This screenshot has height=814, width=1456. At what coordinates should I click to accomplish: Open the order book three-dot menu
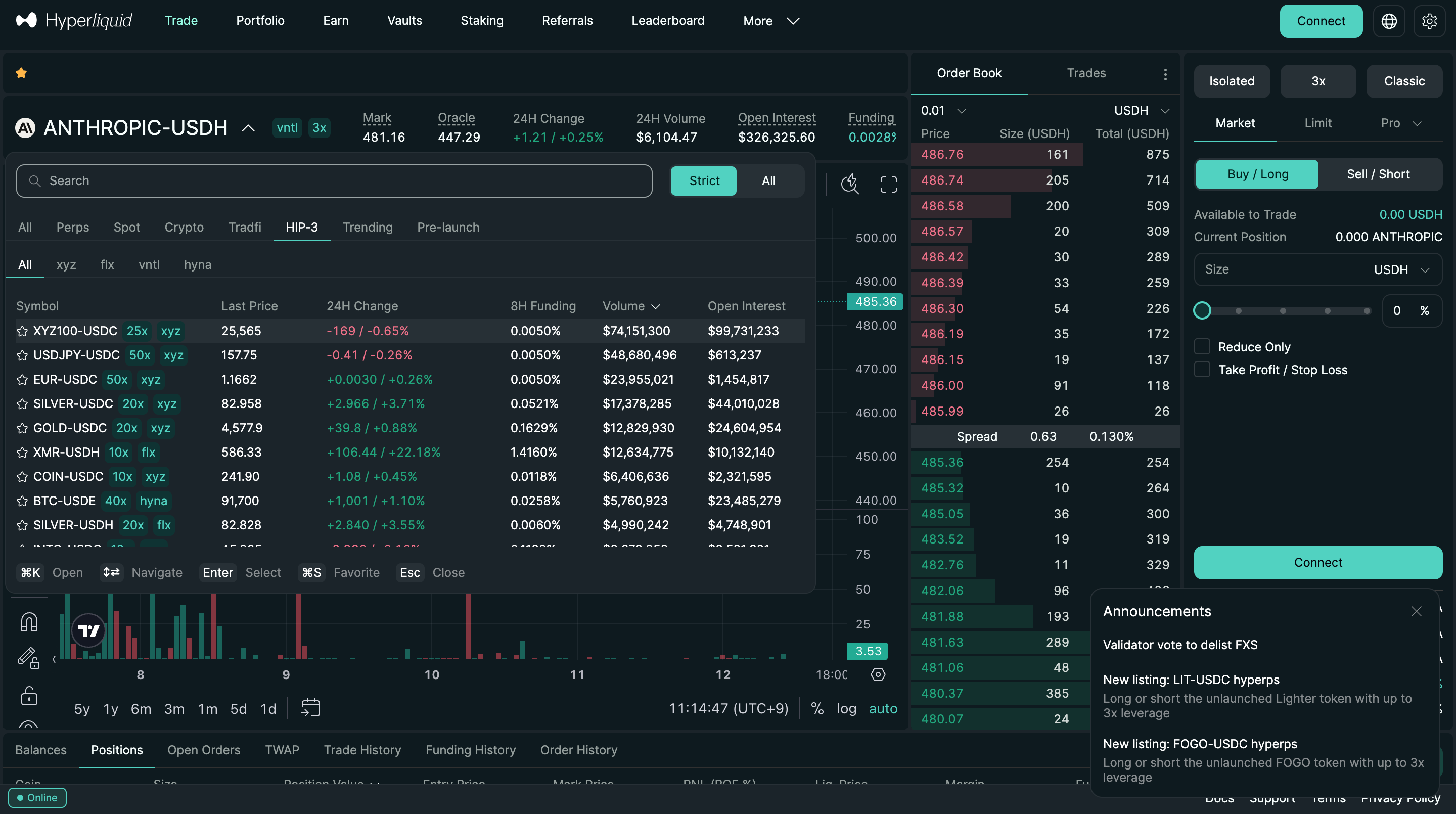pos(1165,74)
